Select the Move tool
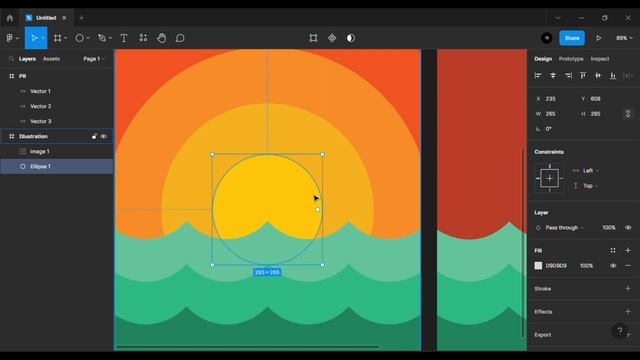Image resolution: width=640 pixels, height=360 pixels. pyautogui.click(x=34, y=38)
